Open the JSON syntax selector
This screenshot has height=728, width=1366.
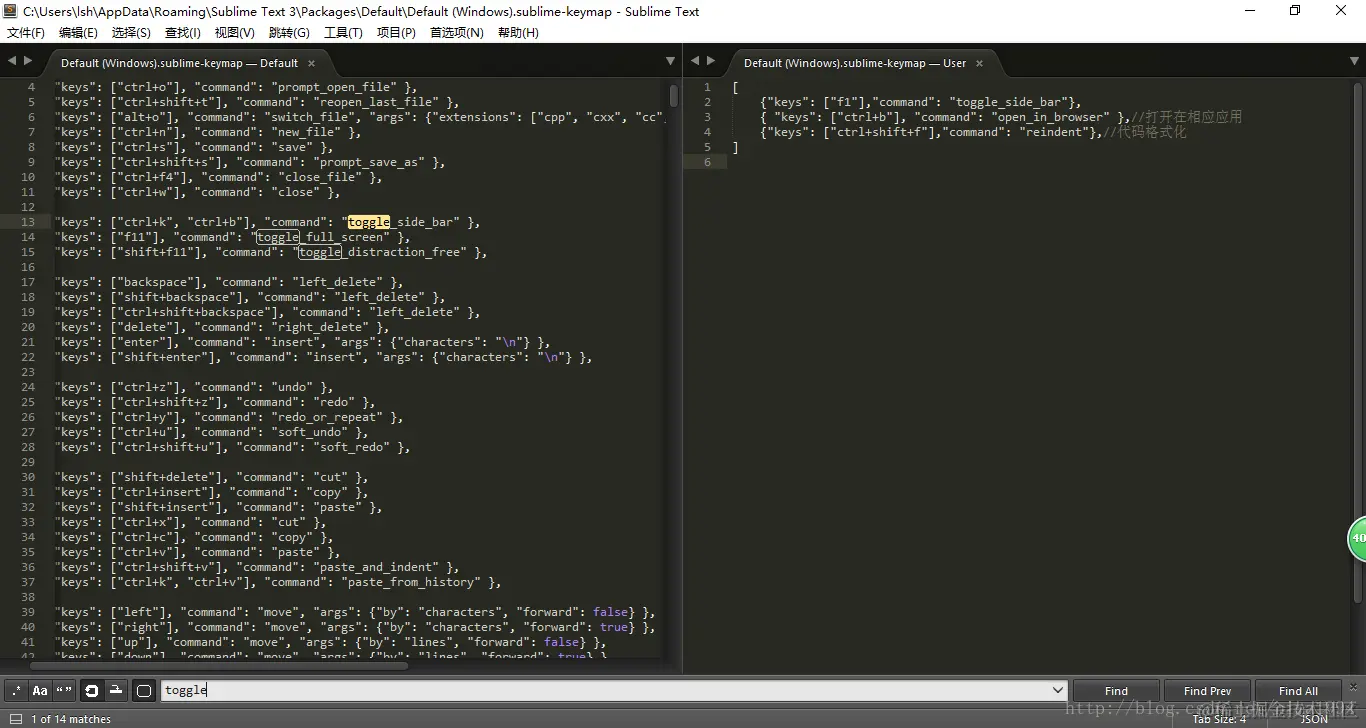[x=1314, y=719]
